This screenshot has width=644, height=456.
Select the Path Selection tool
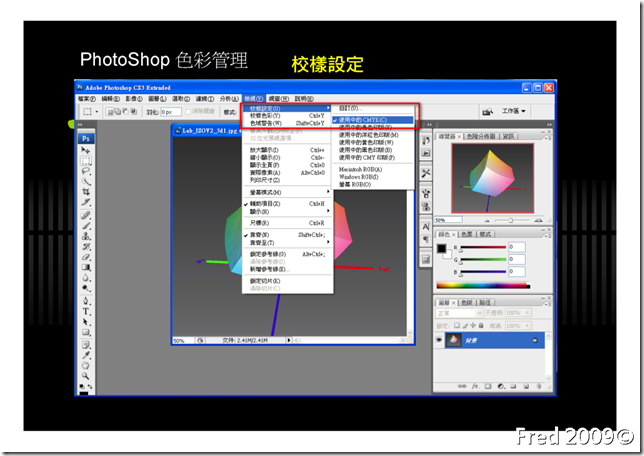(x=86, y=322)
